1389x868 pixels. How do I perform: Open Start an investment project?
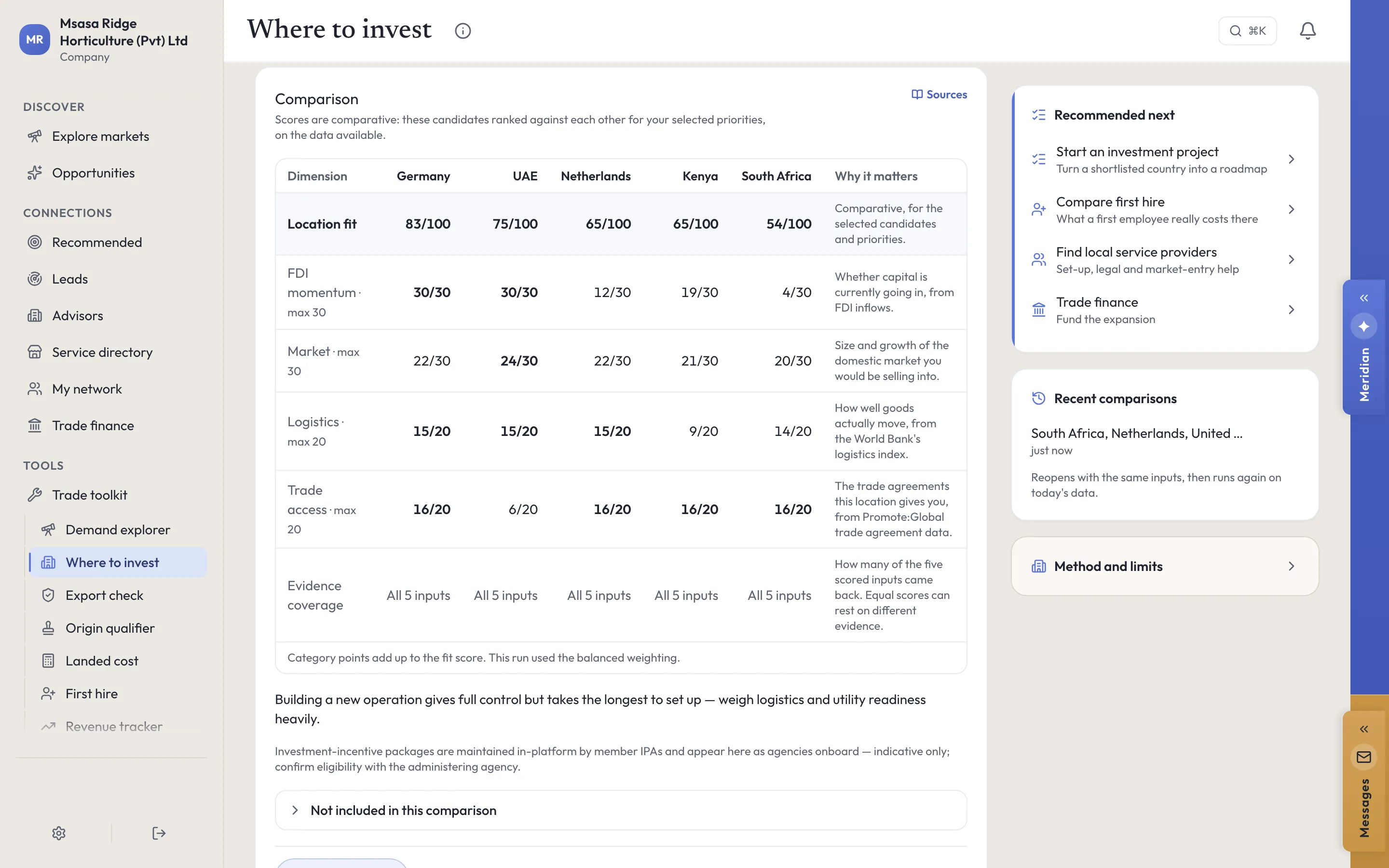coord(1165,160)
